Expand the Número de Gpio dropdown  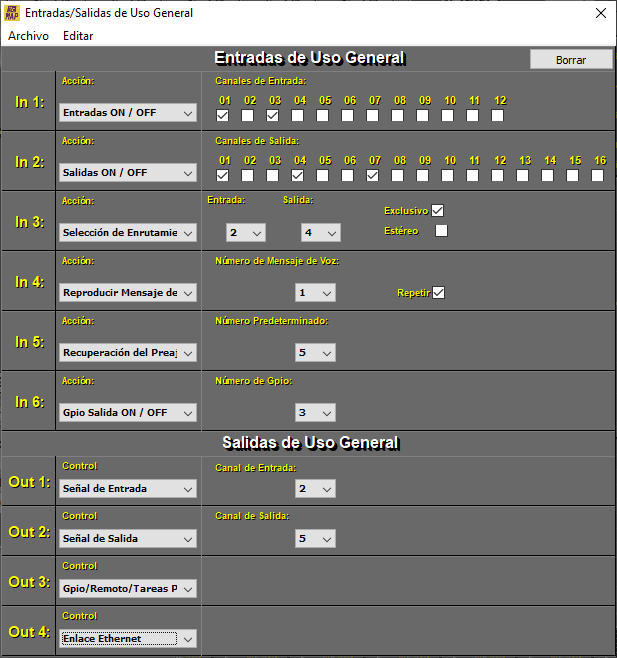315,413
